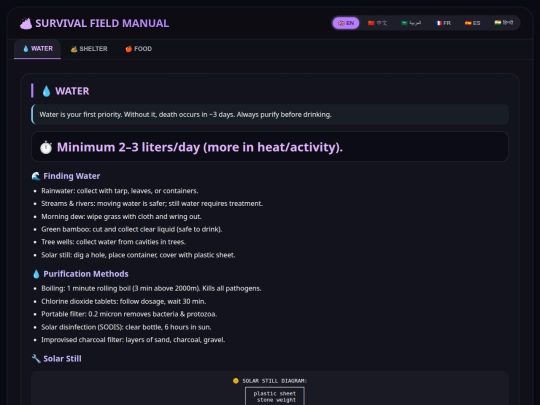This screenshot has width=540, height=405.
Task: Click the 'Water is your first priority' note
Action: 270,114
